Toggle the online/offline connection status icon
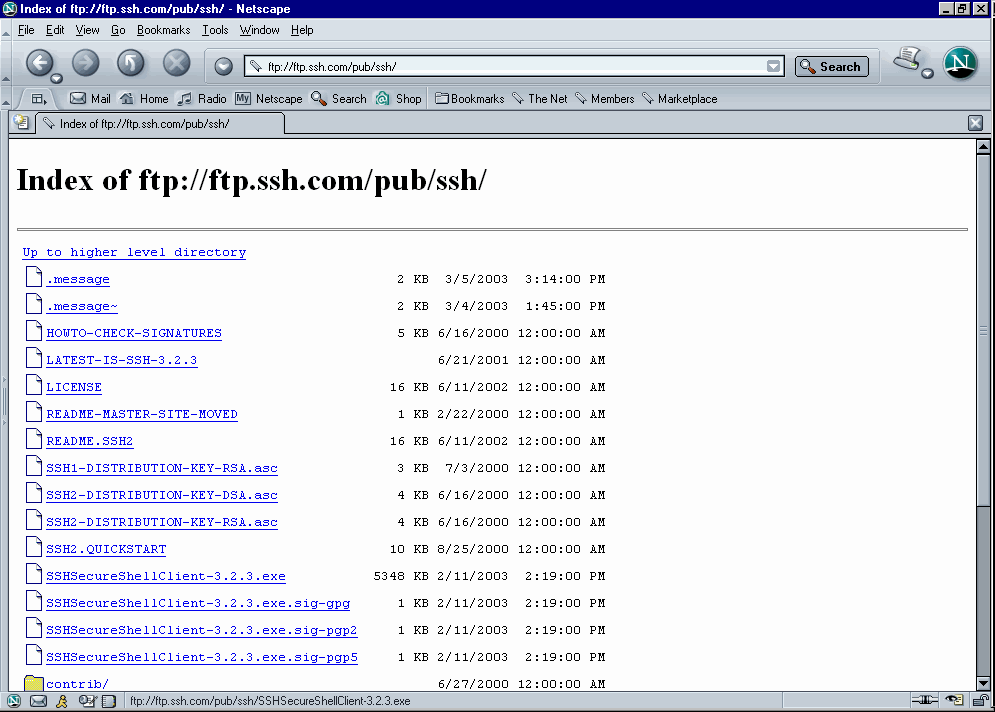 pyautogui.click(x=924, y=701)
